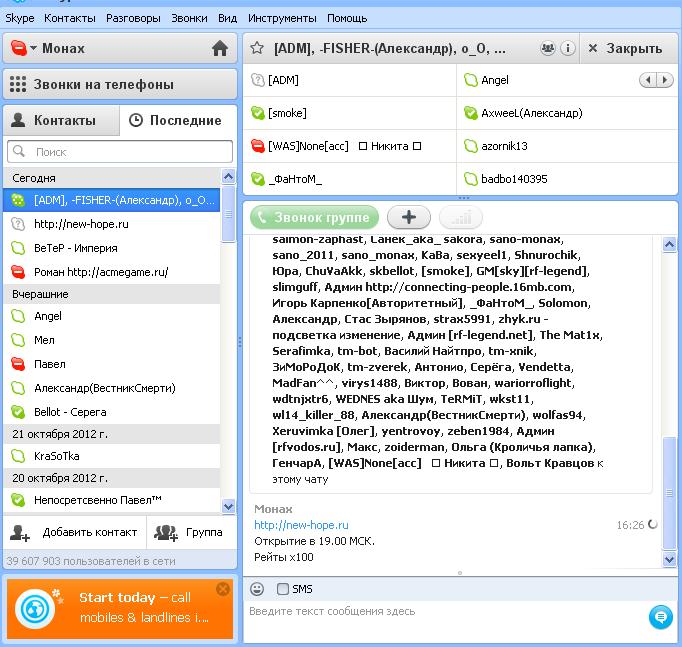Start a group call with Звонок группе

click(314, 217)
